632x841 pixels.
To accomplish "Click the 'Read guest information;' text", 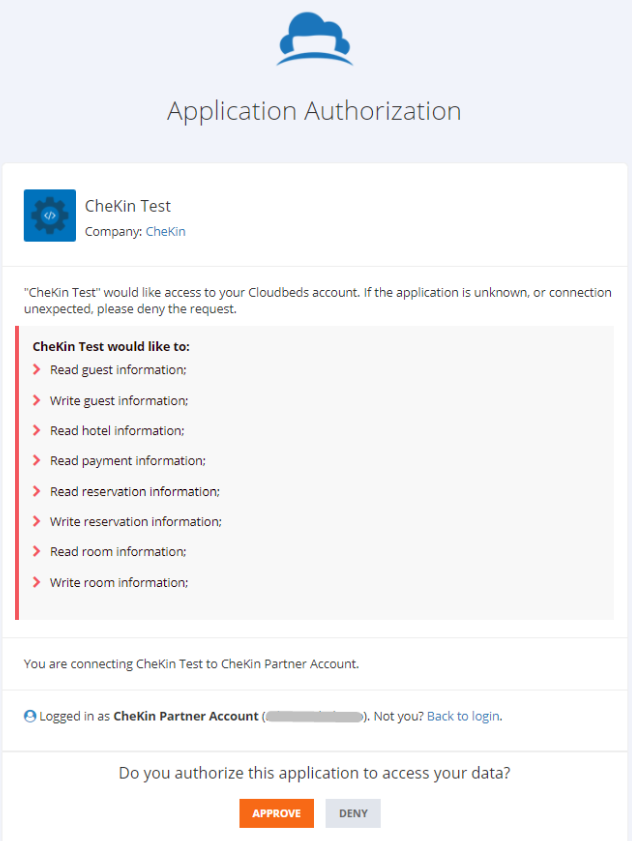I will coord(118,370).
